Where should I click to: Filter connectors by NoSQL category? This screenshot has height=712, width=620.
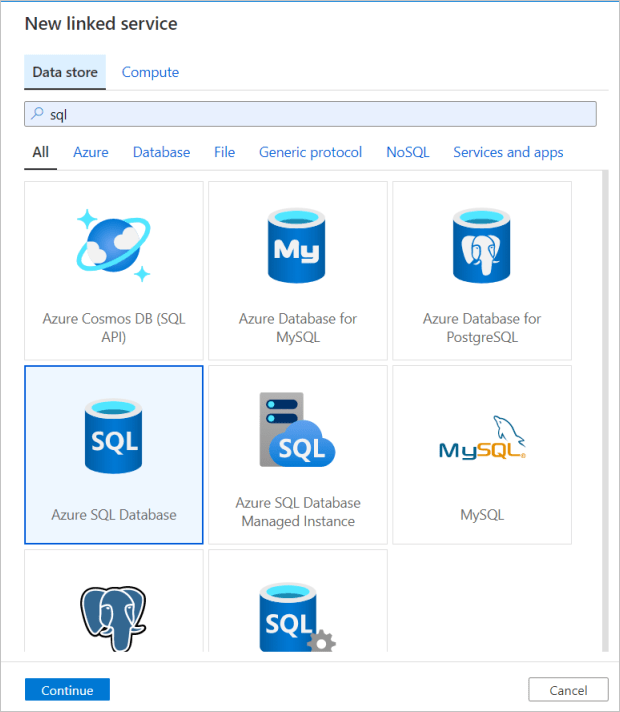tap(407, 152)
